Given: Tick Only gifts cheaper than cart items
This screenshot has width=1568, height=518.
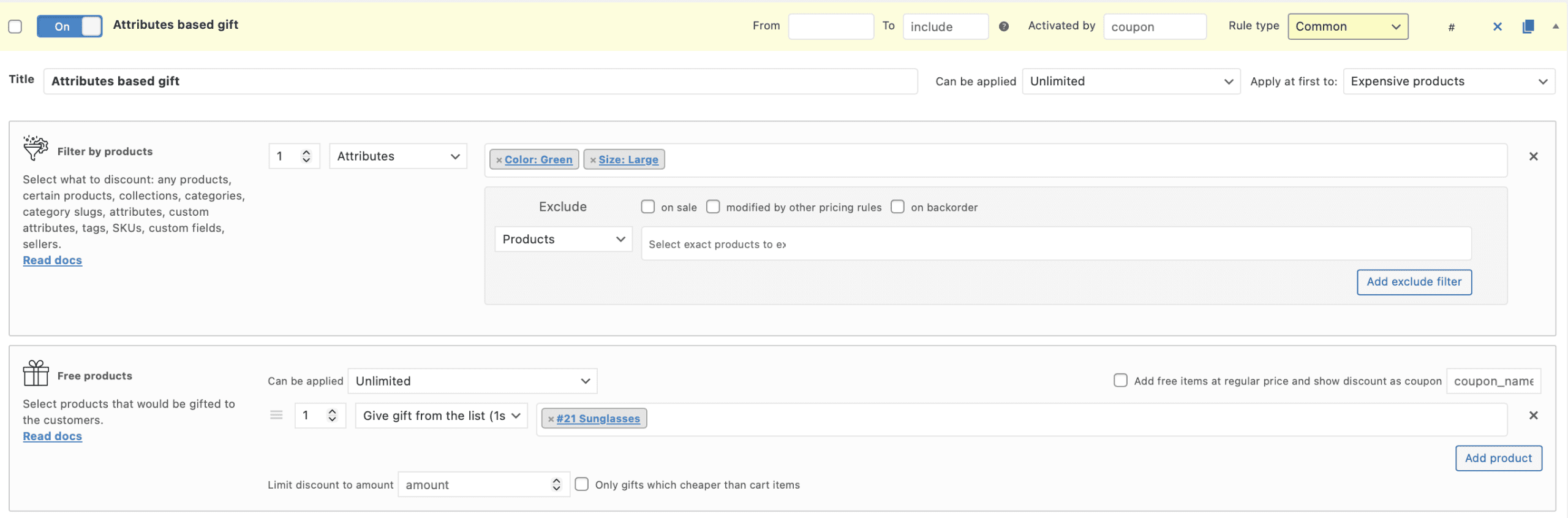Looking at the screenshot, I should [x=582, y=484].
